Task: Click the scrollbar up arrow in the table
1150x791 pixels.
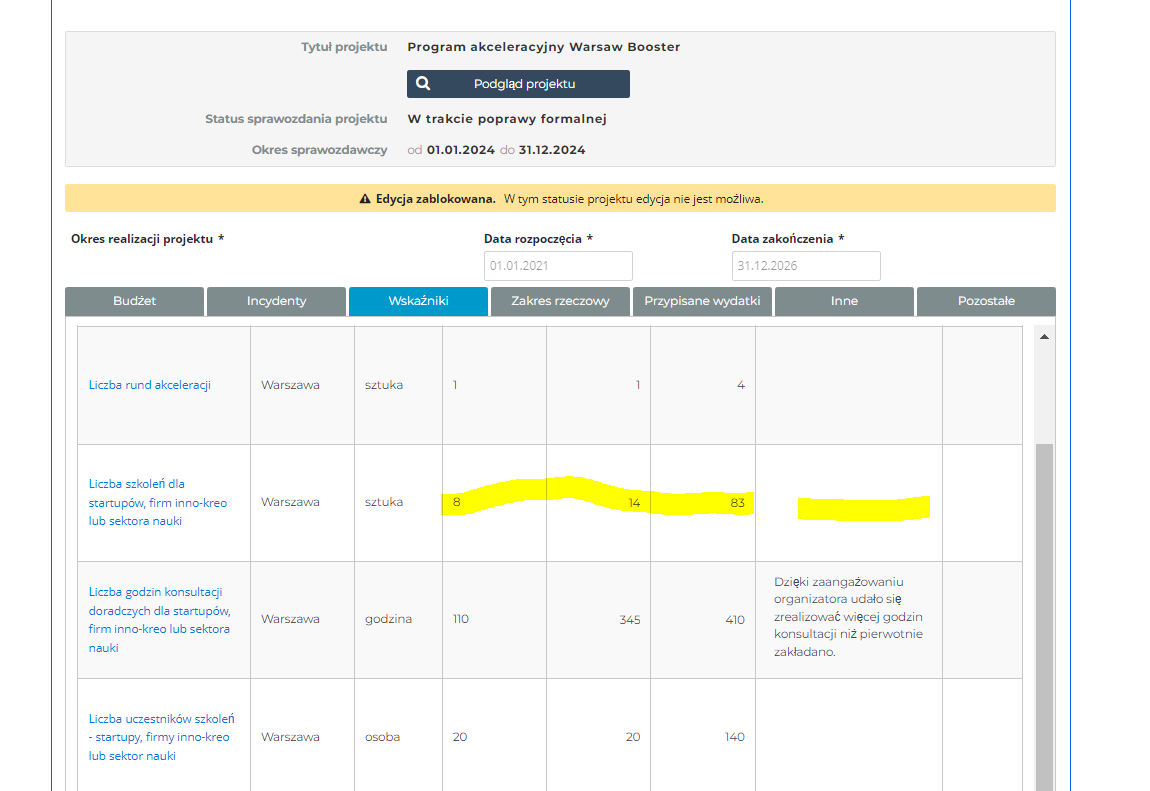Action: tap(1044, 338)
